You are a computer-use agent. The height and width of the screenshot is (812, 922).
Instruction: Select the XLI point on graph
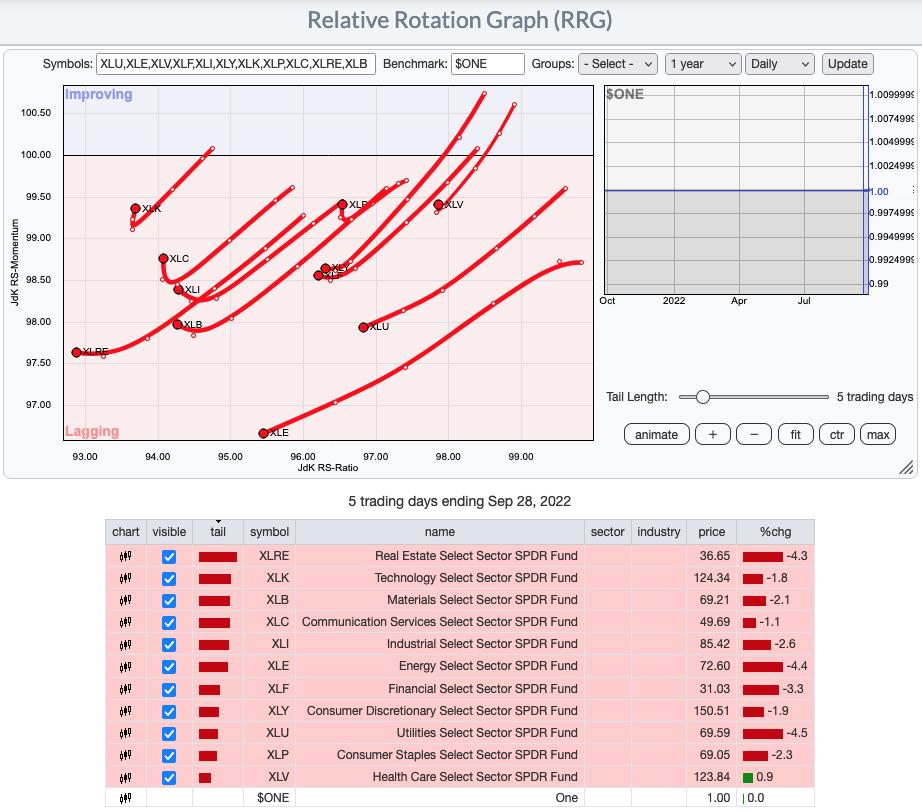click(x=179, y=289)
